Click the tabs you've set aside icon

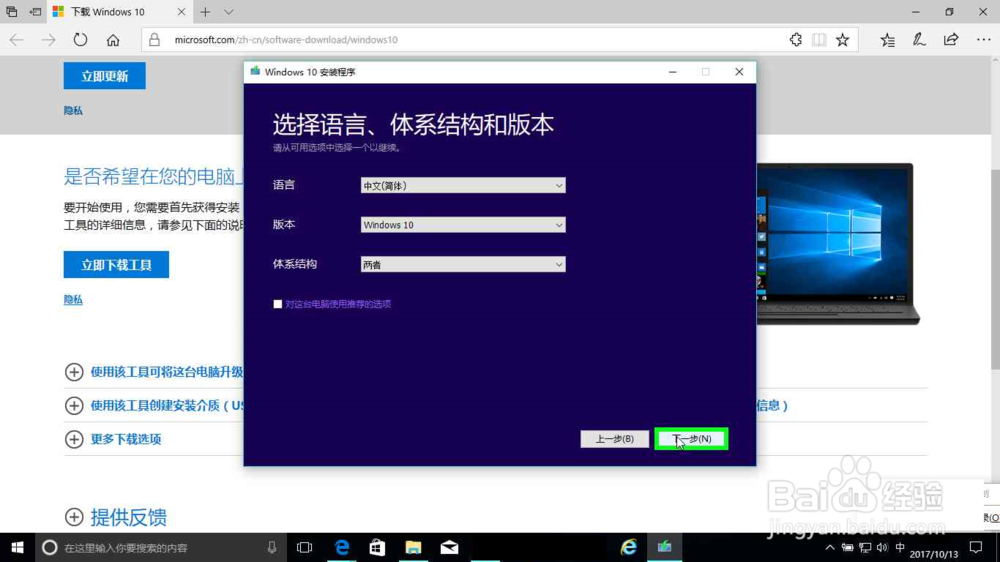click(x=11, y=11)
